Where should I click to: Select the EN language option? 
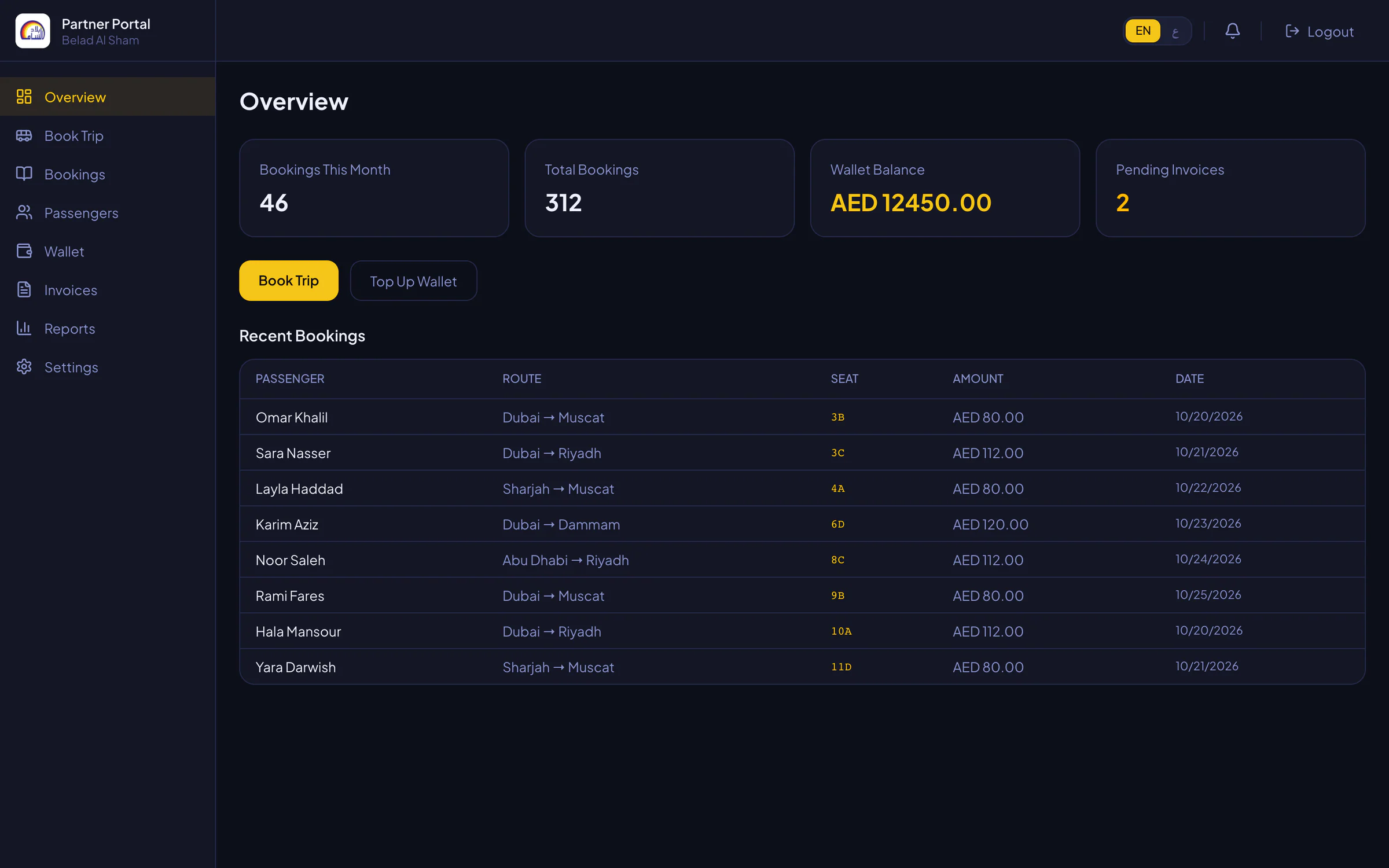pos(1143,31)
